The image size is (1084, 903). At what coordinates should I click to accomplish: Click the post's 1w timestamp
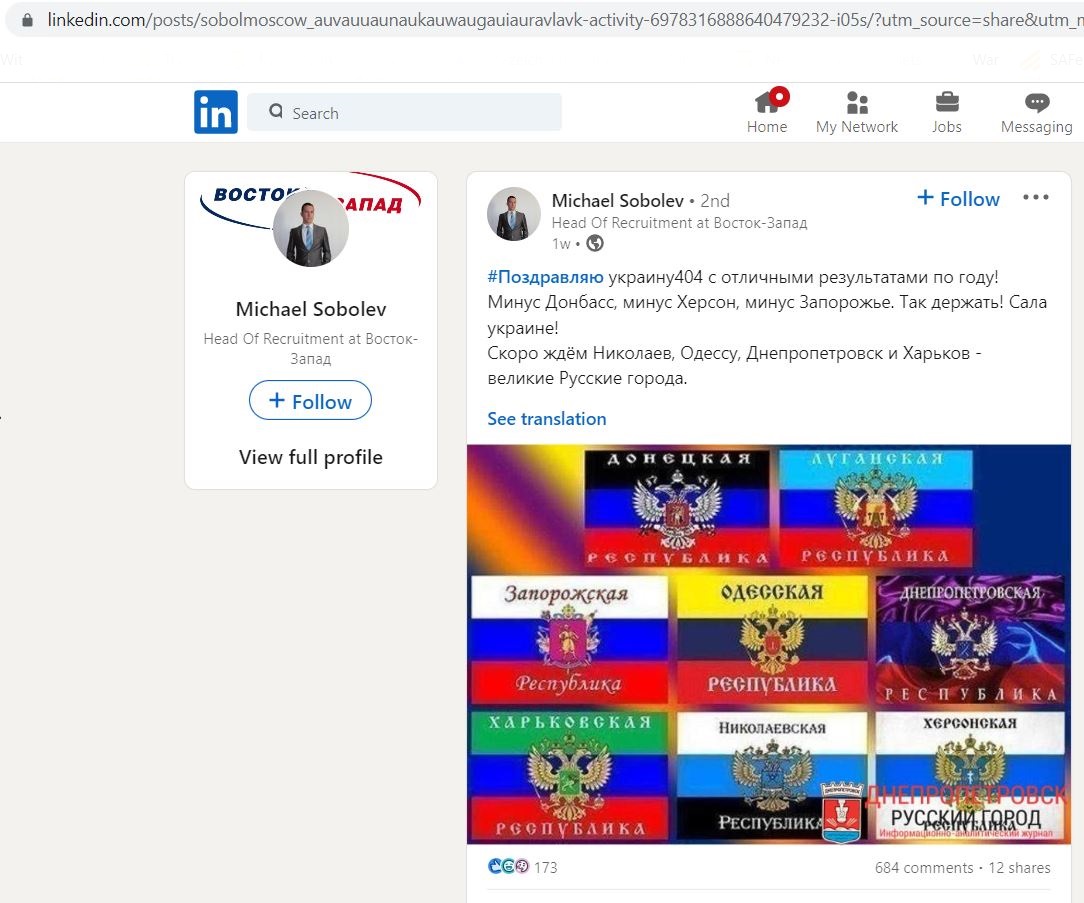[x=561, y=244]
